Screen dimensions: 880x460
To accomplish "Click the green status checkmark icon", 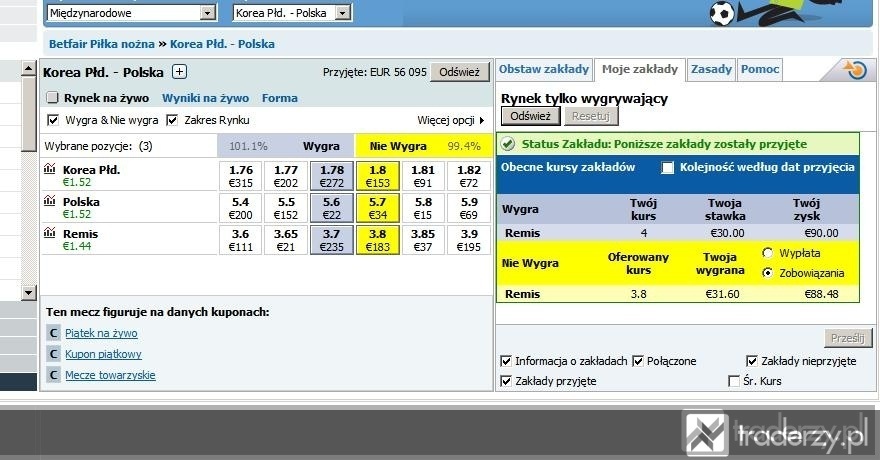I will coord(508,144).
